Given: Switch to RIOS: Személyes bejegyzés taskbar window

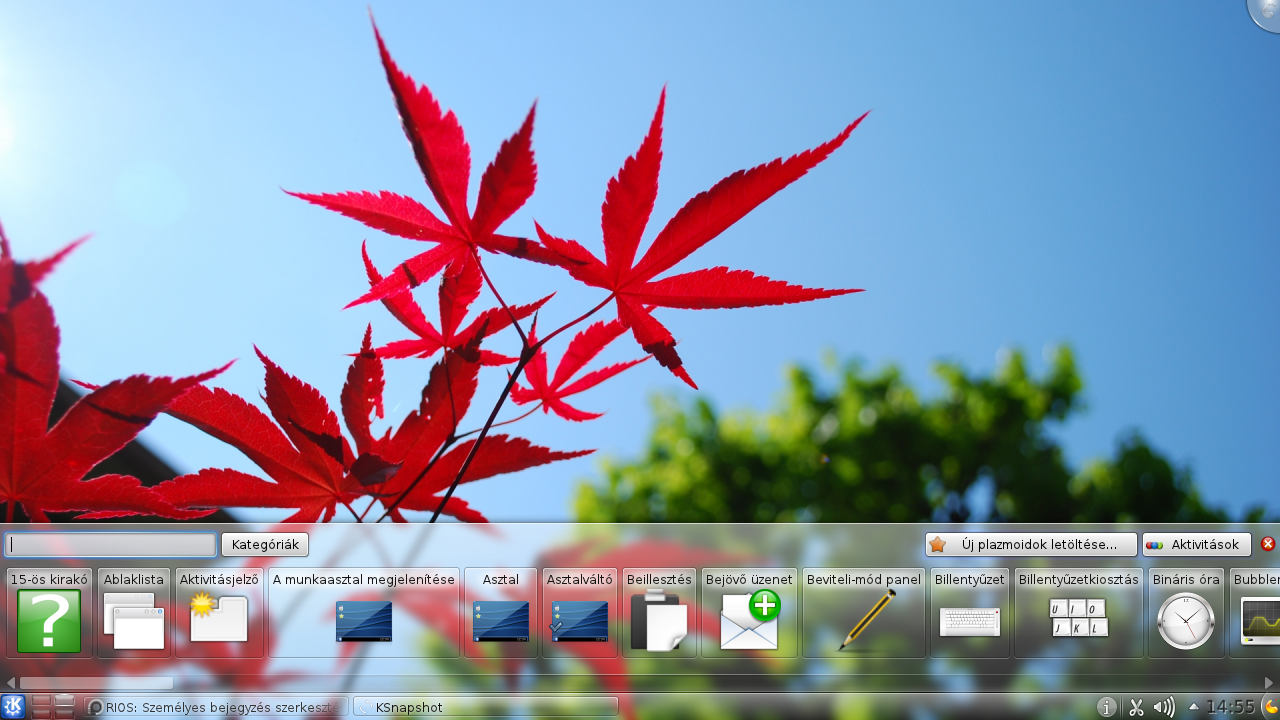Looking at the screenshot, I should pyautogui.click(x=216, y=707).
